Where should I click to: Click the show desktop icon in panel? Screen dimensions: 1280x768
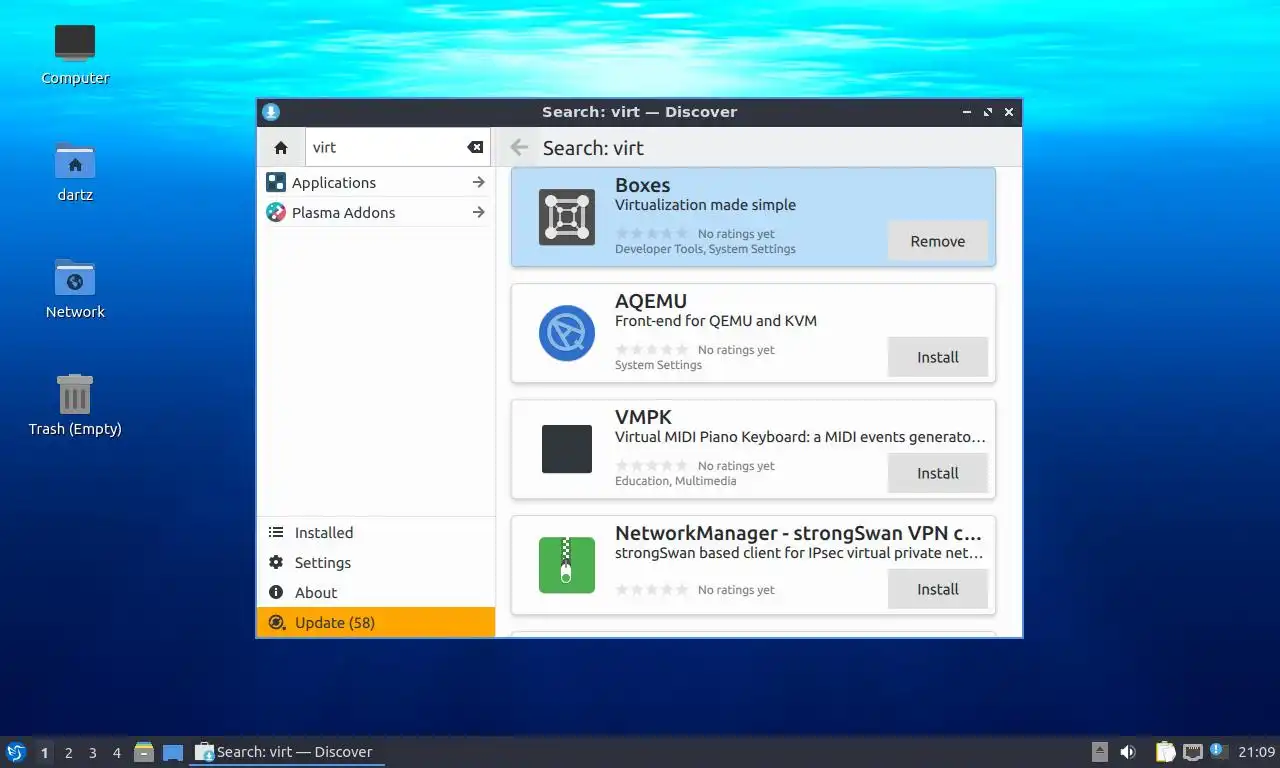point(173,752)
